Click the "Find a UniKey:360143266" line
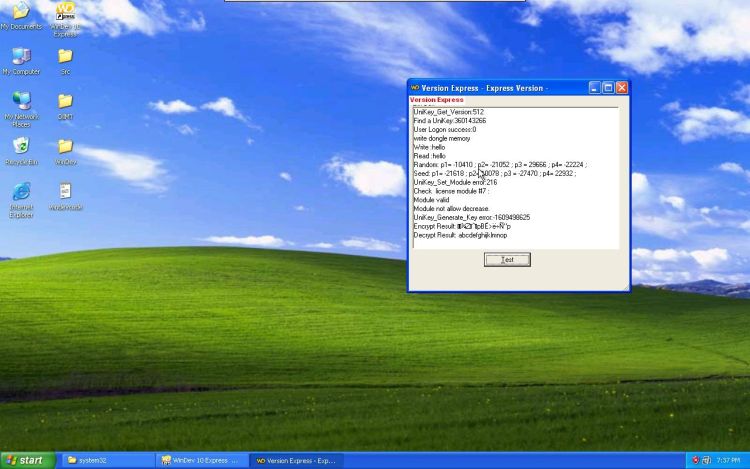 click(x=450, y=120)
